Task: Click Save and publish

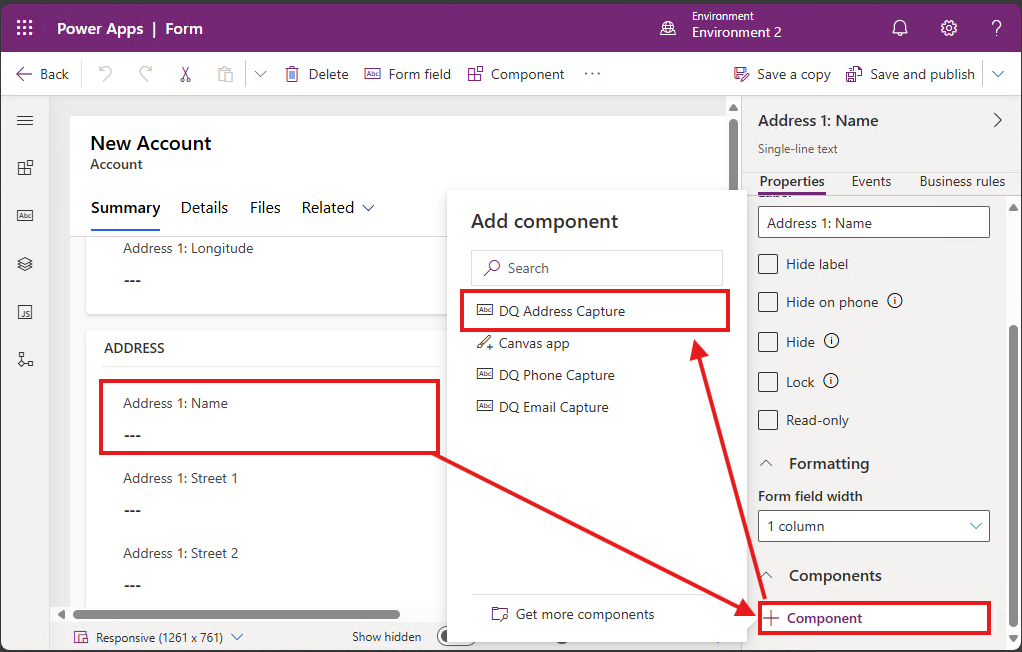Action: pos(910,74)
